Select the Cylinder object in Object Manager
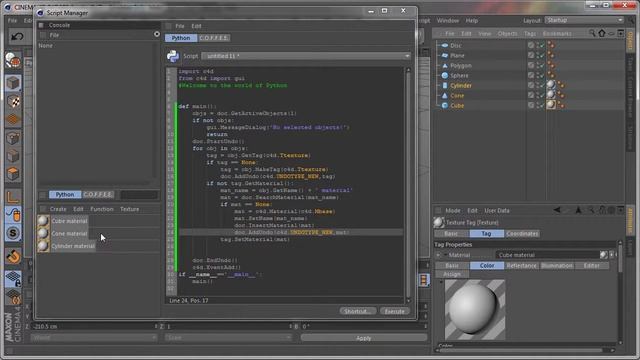 pyautogui.click(x=461, y=86)
